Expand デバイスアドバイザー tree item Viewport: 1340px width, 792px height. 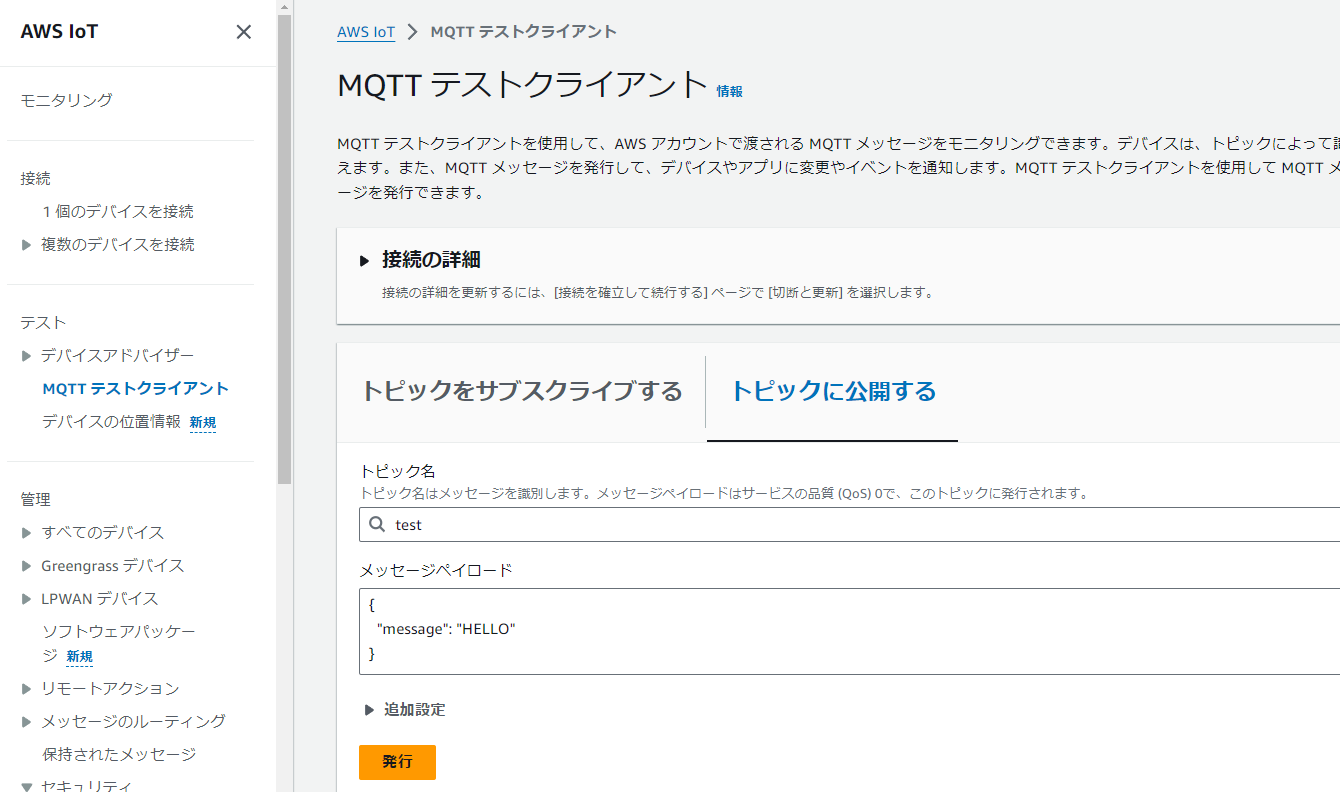click(x=27, y=356)
